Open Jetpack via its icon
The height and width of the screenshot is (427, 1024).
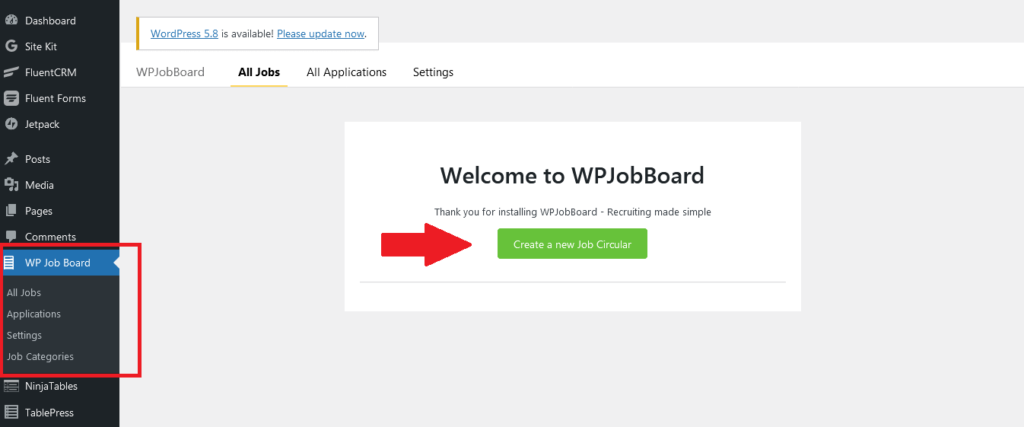tap(10, 124)
